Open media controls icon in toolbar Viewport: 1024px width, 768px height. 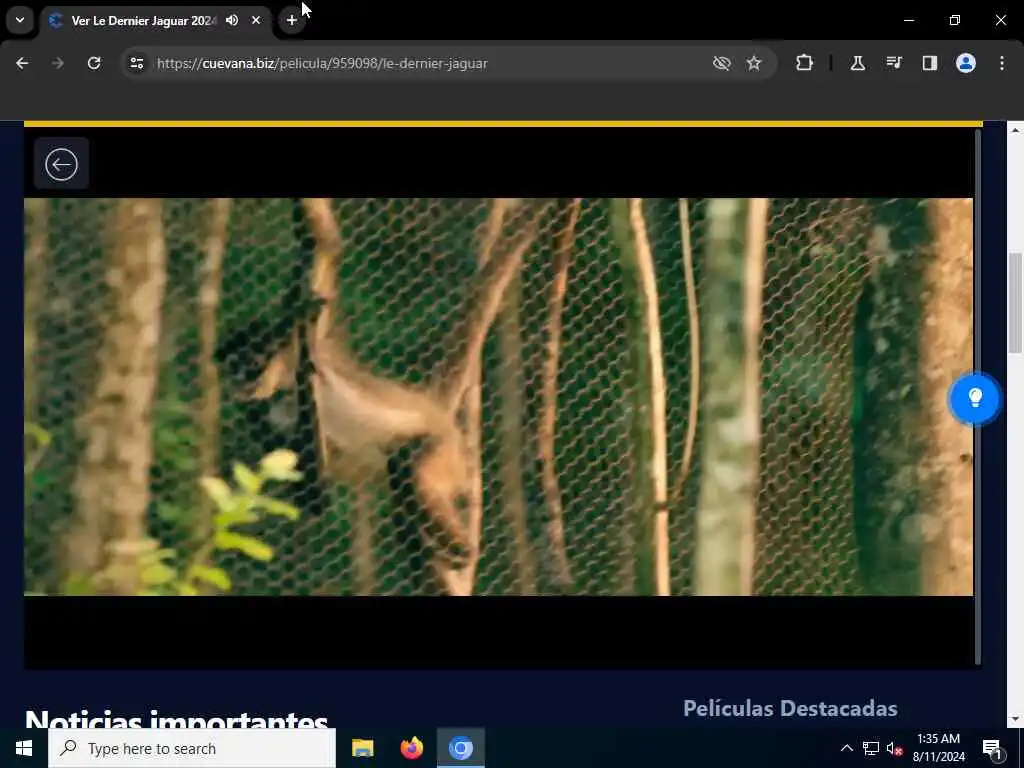(x=894, y=63)
